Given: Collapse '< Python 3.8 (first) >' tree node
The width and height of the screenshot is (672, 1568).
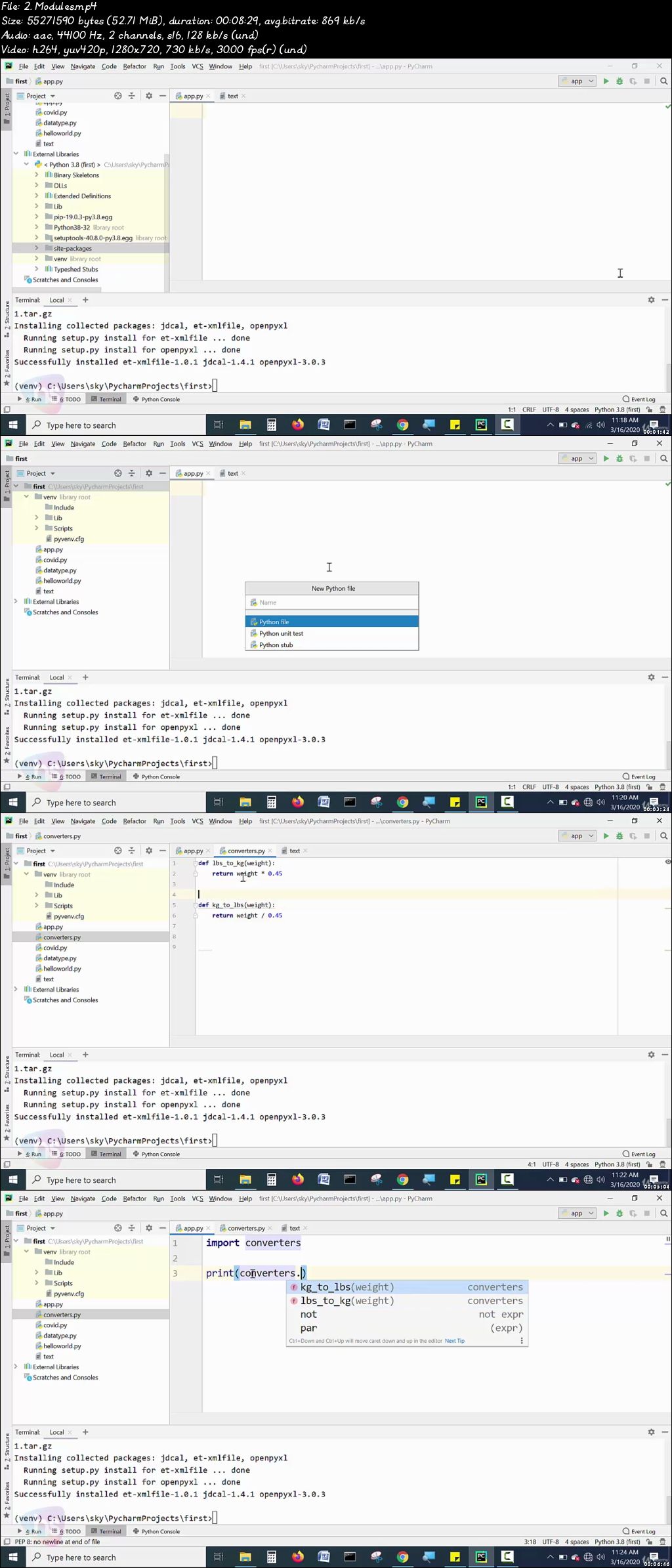Looking at the screenshot, I should click(x=26, y=165).
